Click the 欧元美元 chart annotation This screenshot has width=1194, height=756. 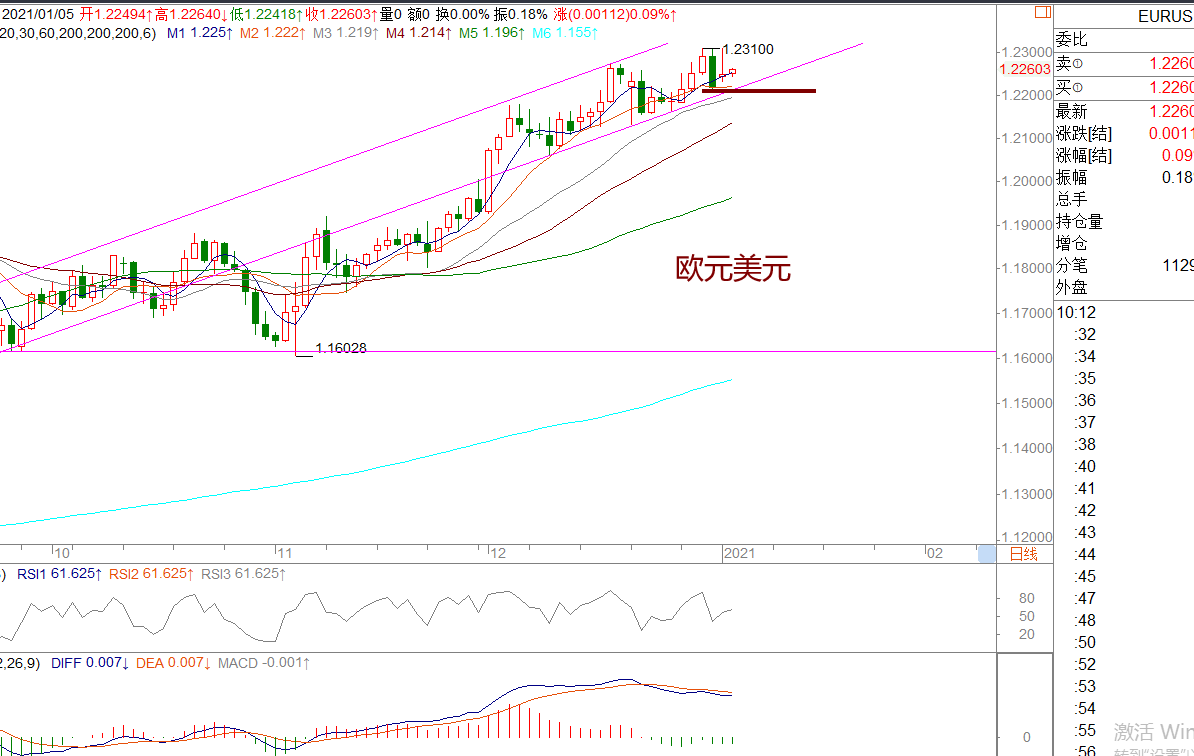point(733,269)
